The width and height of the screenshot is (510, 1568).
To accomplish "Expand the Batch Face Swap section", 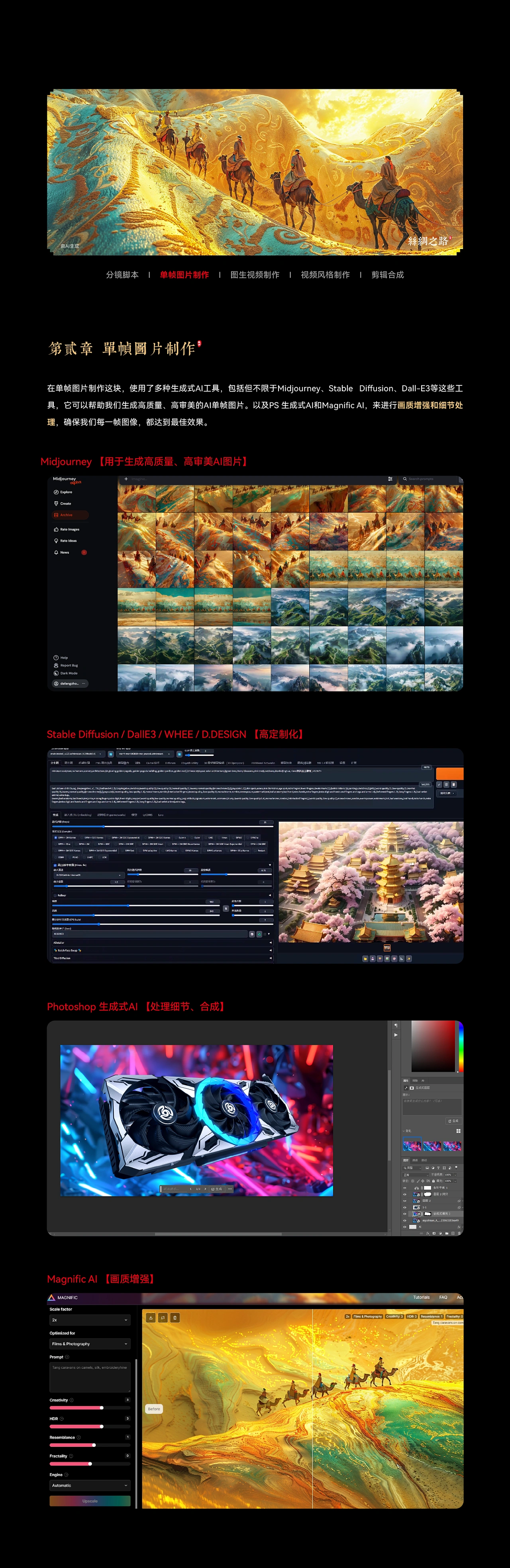I will (163, 951).
